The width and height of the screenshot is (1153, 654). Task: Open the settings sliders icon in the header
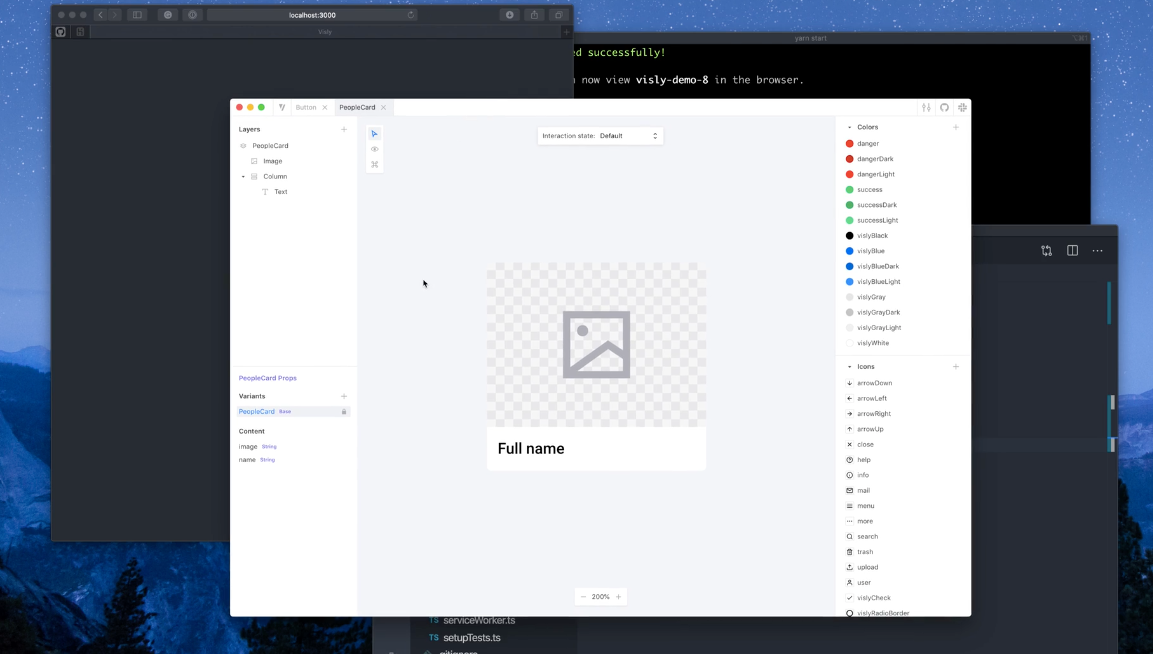pos(924,107)
